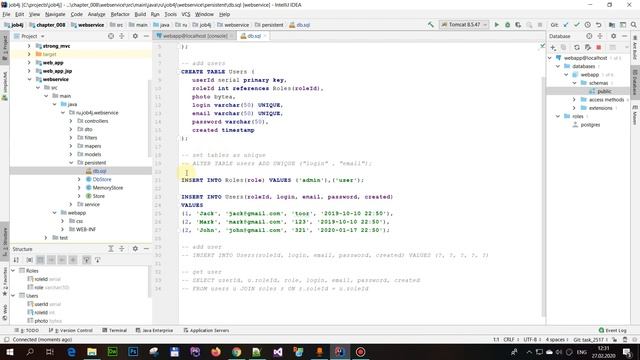This screenshot has height=360, width=640.
Task: Expand the DbStore class node
Action: click(79, 179)
